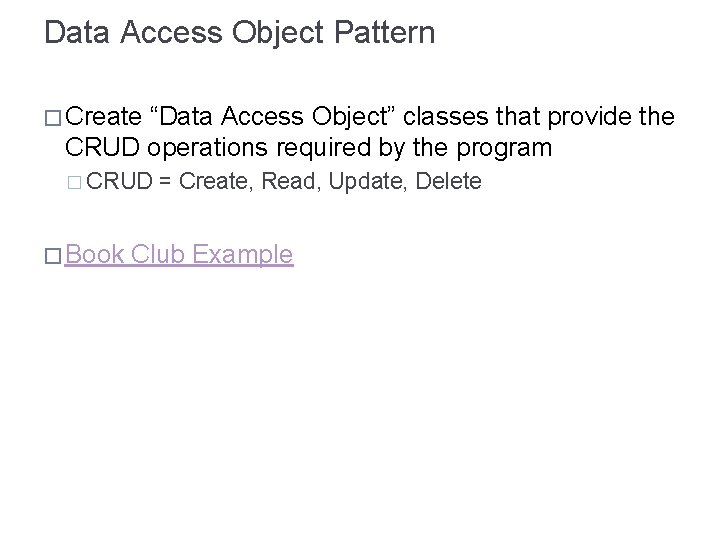Screen dimensions: 720x540
Task: Click "CRUD" at the start of the sub-bullet
Action: [x=119, y=180]
